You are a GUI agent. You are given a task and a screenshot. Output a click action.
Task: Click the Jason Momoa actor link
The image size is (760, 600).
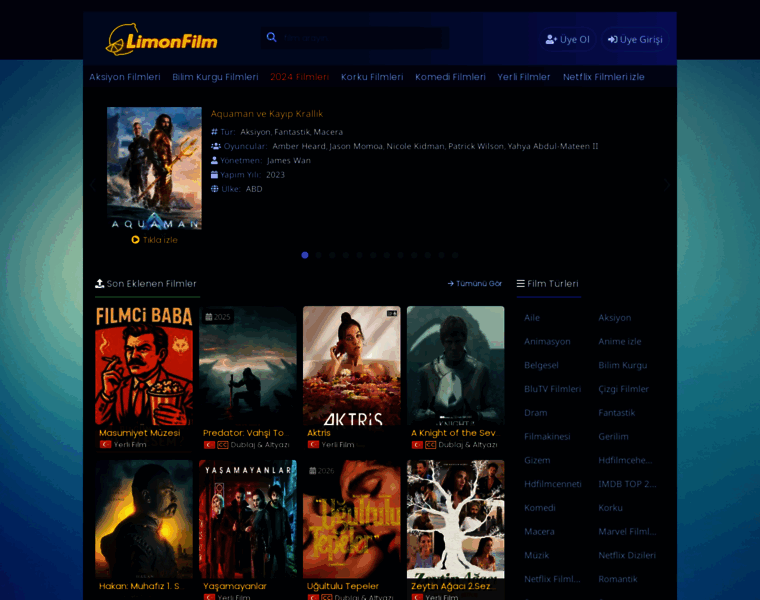click(356, 146)
